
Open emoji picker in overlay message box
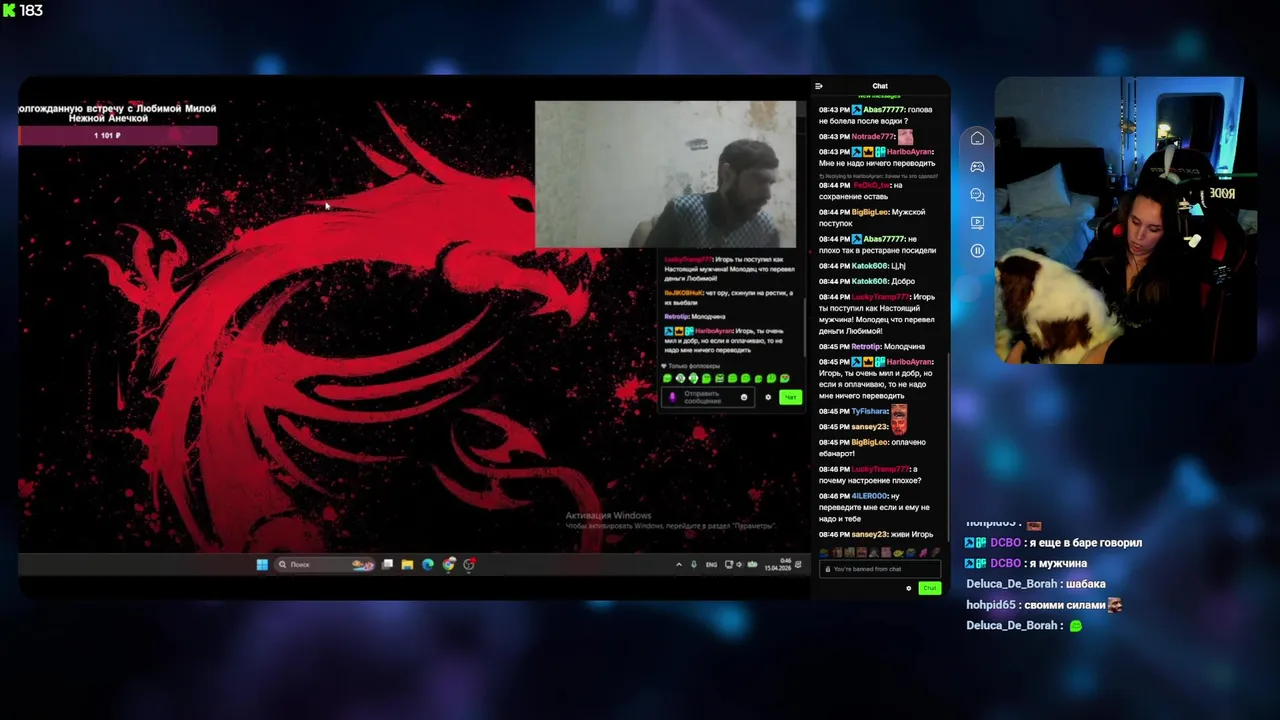(x=743, y=397)
